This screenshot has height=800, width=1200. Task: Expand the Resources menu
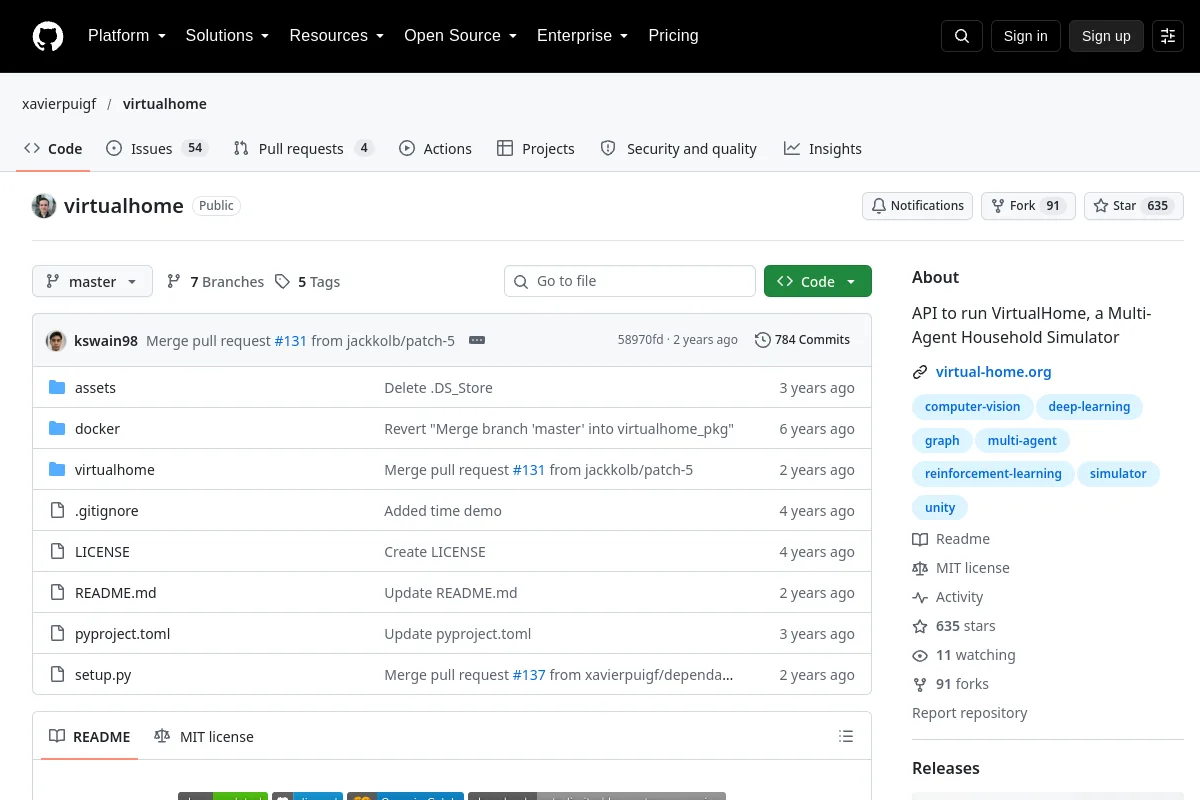337,36
